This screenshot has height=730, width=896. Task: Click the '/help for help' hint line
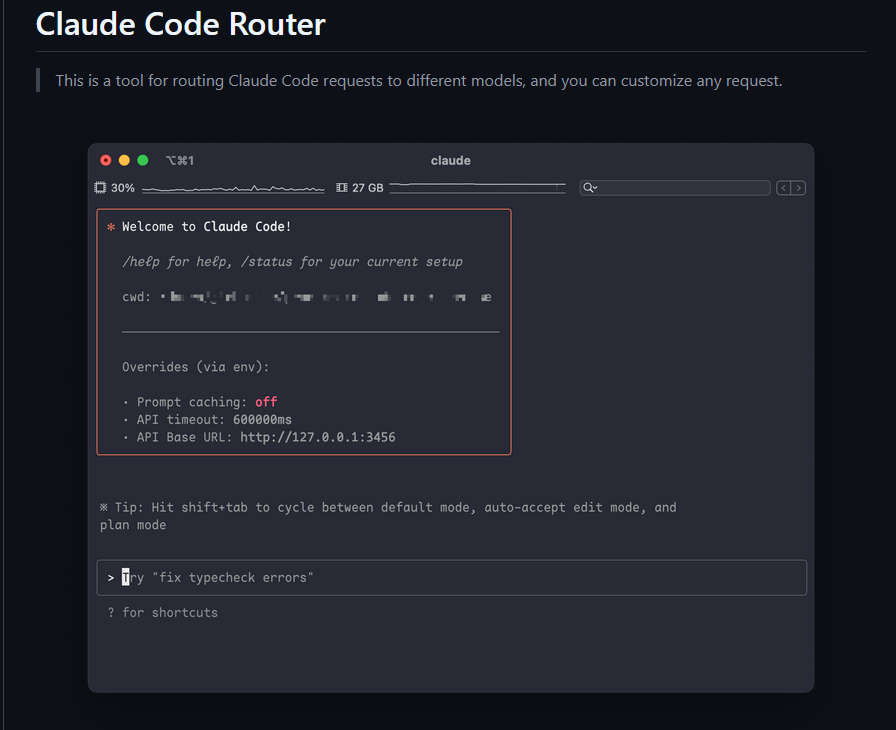pos(292,262)
